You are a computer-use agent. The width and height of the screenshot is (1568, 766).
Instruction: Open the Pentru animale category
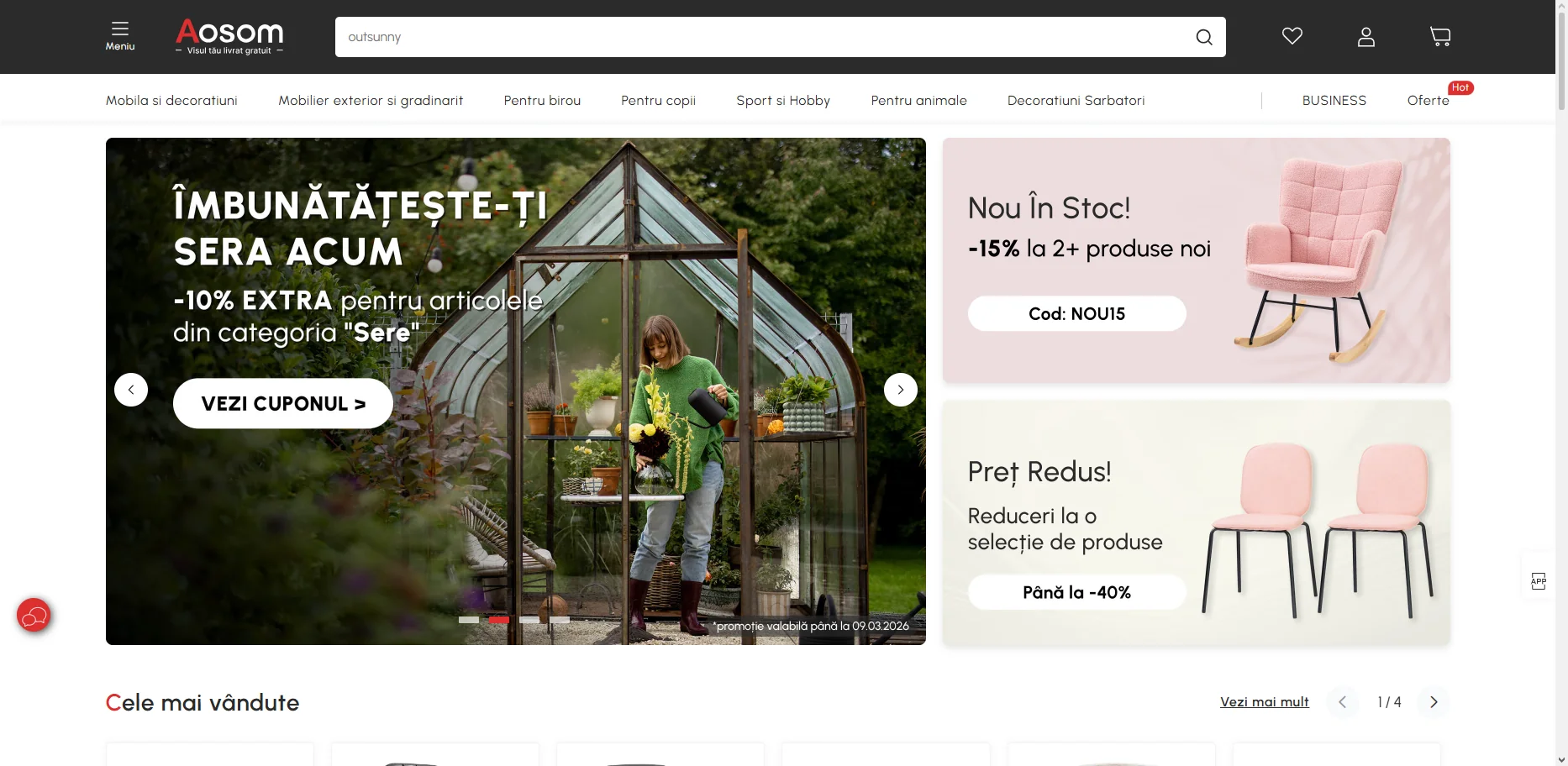point(918,101)
